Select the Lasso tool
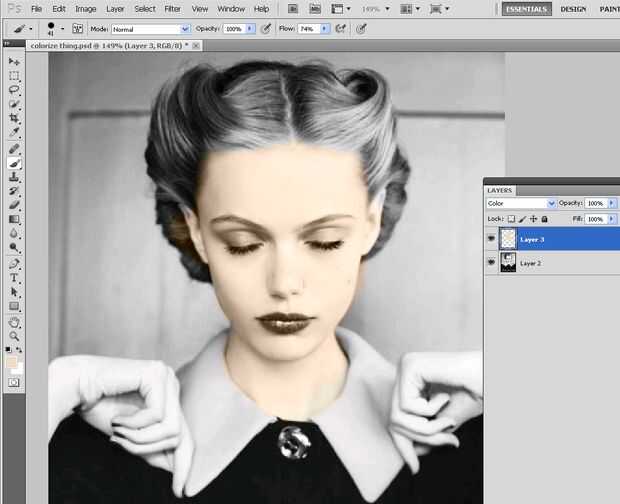Screen dimensions: 620x504 (15, 90)
